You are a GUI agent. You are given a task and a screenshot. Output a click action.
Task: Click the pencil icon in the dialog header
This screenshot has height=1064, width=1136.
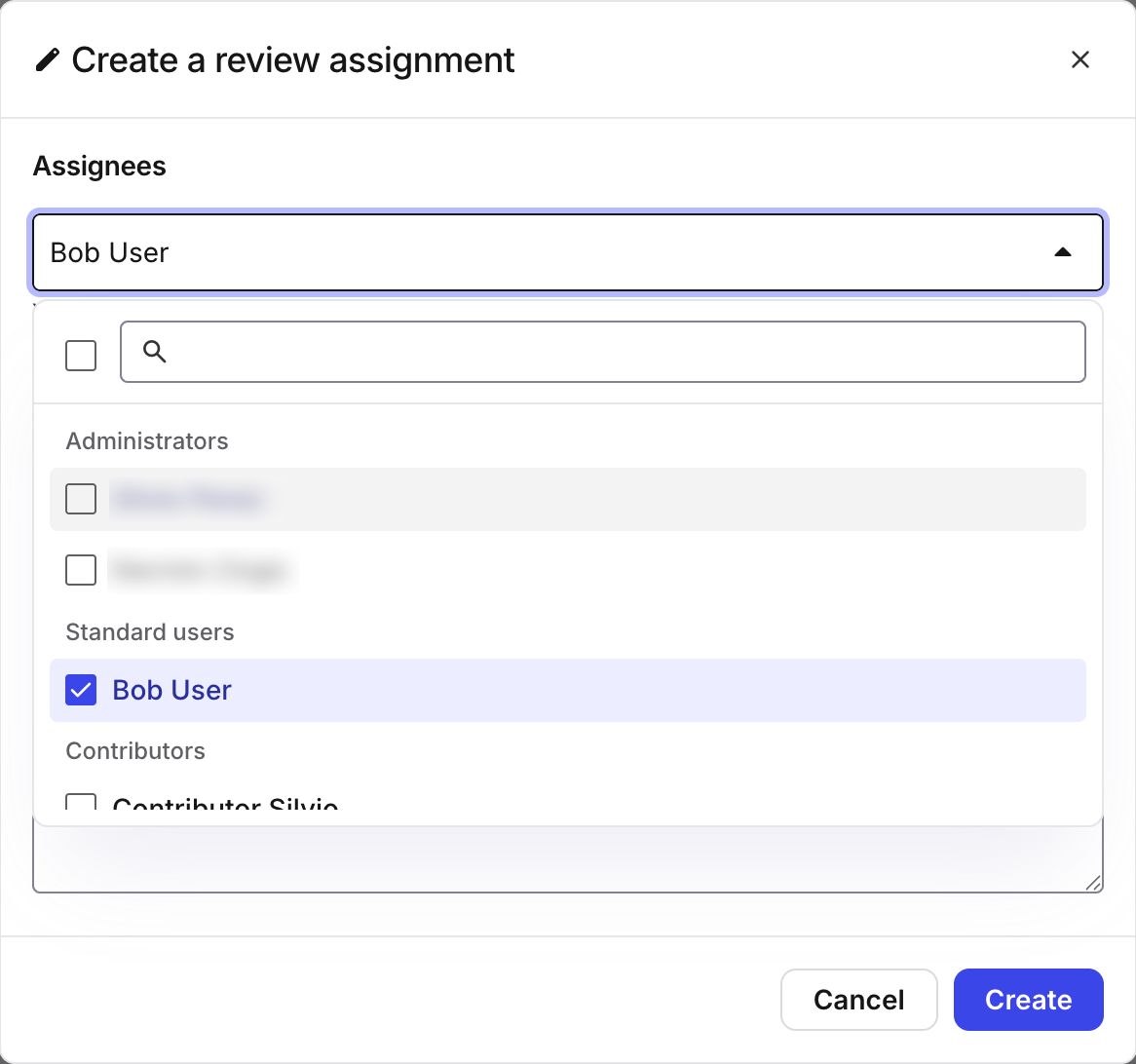[47, 59]
